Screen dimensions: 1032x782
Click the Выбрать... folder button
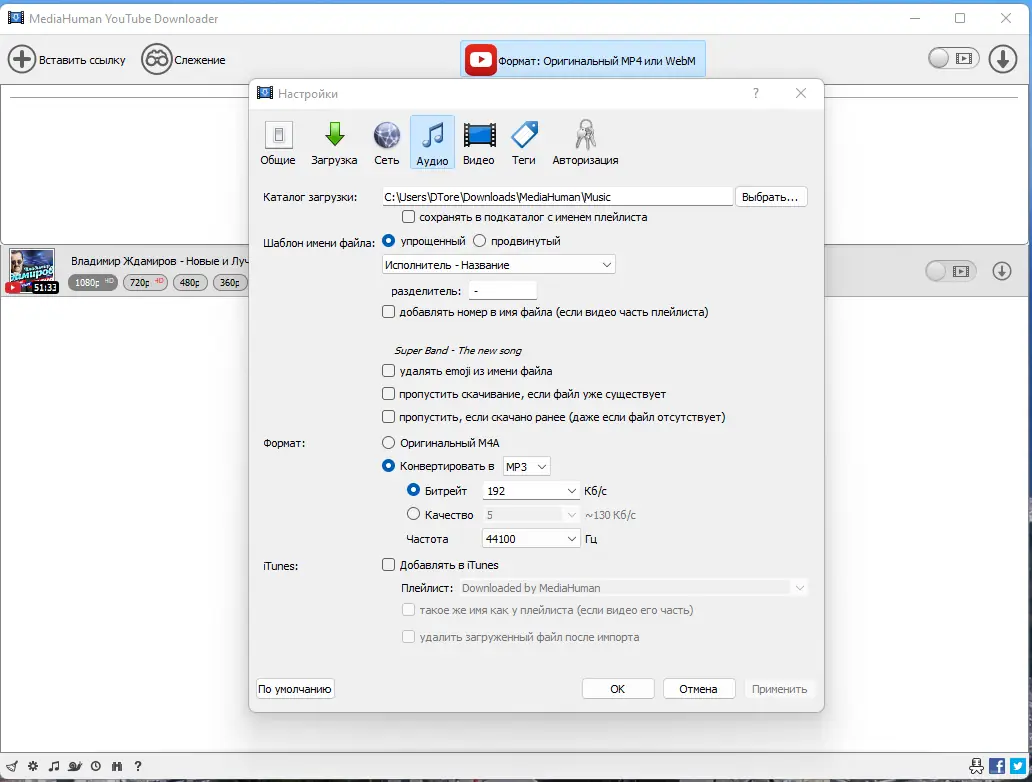(x=771, y=197)
